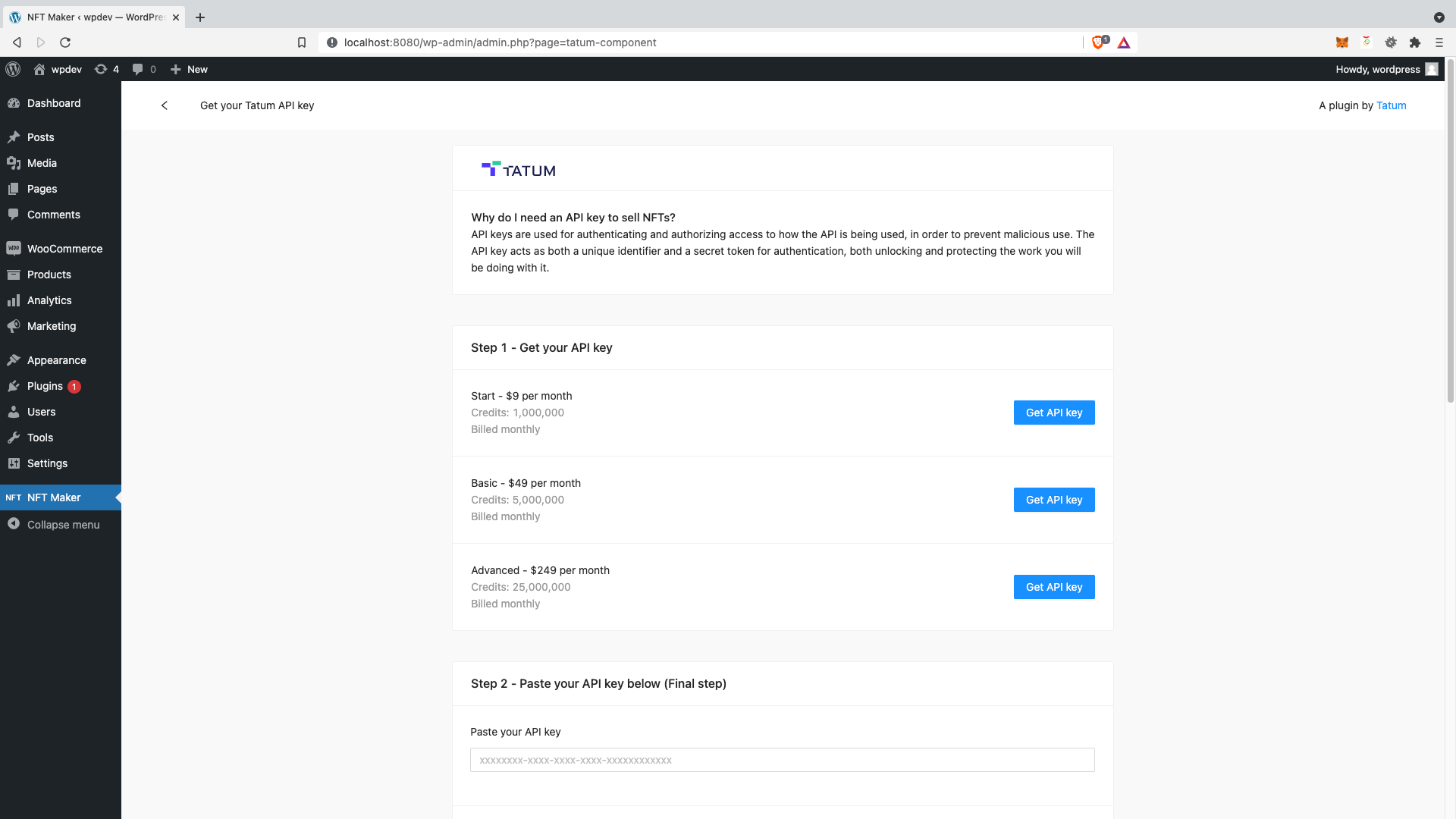The width and height of the screenshot is (1456, 819).
Task: Click Get API key for Start plan
Action: [x=1054, y=412]
